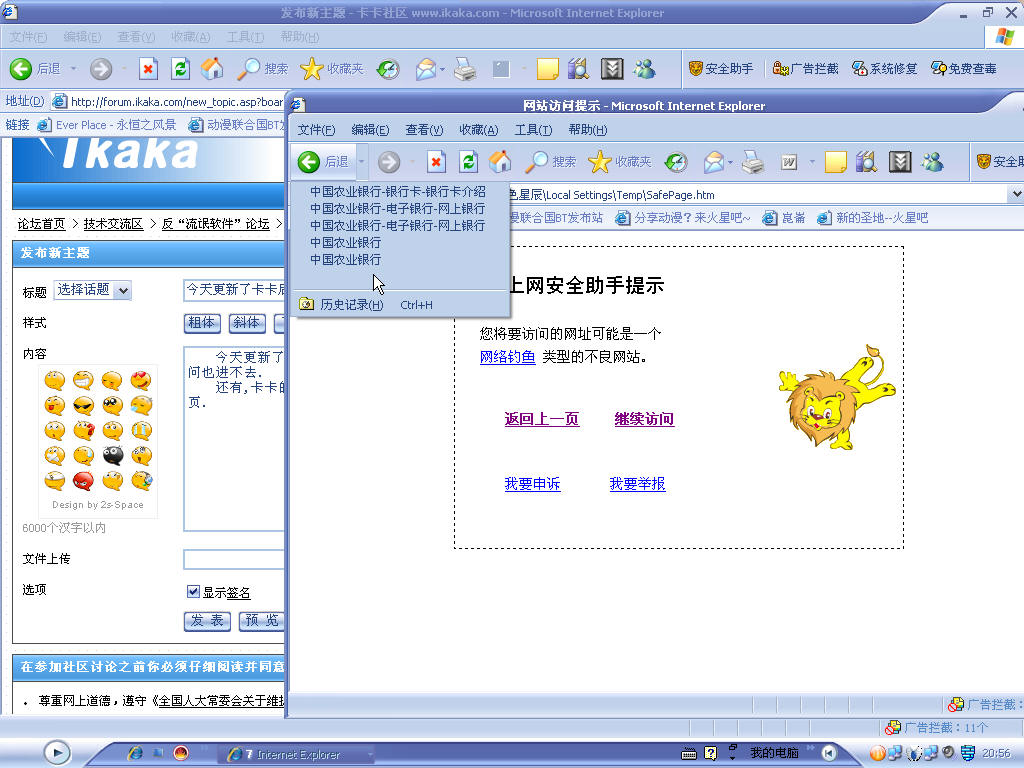The height and width of the screenshot is (768, 1024).
Task: Click inside the 内容 text area
Action: point(234,439)
